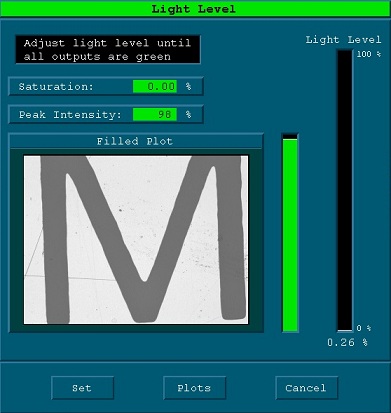Click the slider handle at bottom of Light Level

click(345, 330)
